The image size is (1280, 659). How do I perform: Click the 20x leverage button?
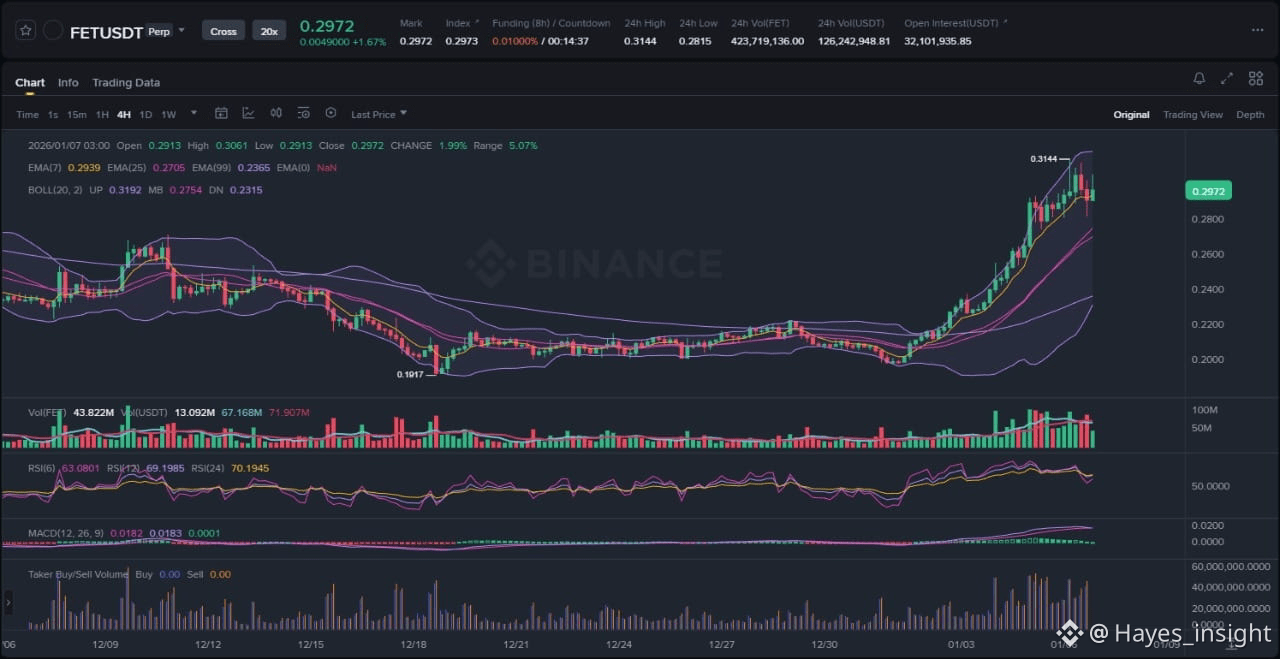coord(269,31)
